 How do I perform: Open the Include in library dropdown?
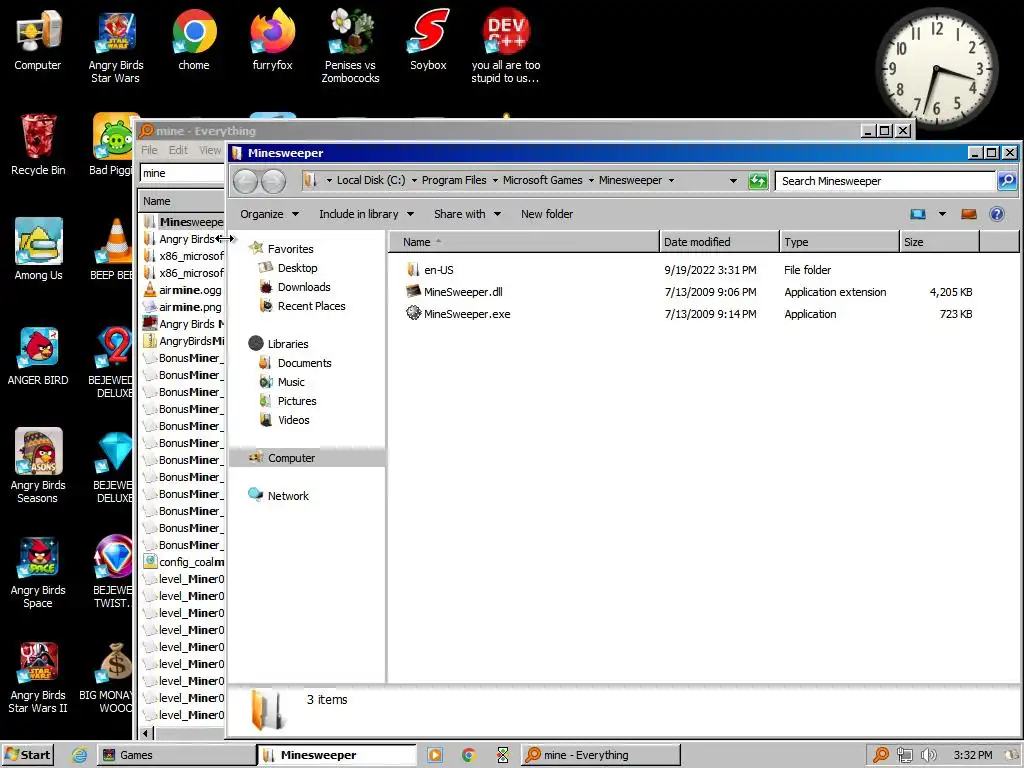(366, 214)
